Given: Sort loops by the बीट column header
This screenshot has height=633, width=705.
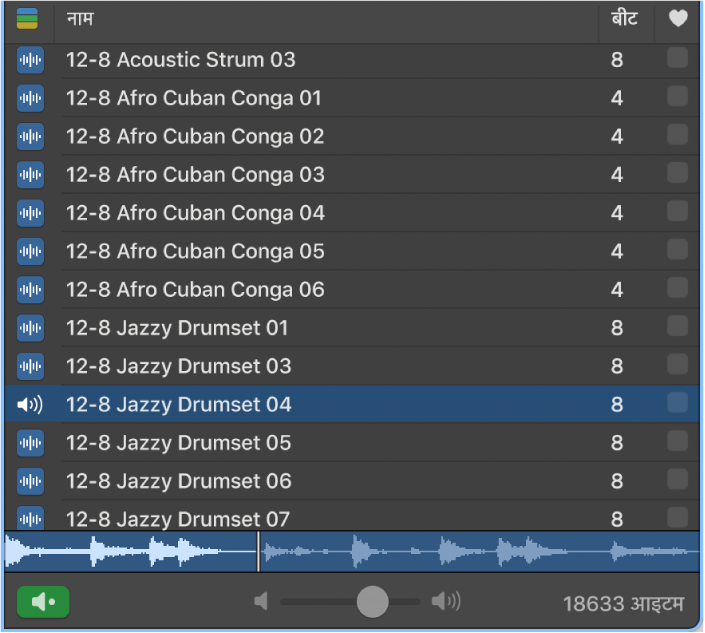Looking at the screenshot, I should click(624, 19).
